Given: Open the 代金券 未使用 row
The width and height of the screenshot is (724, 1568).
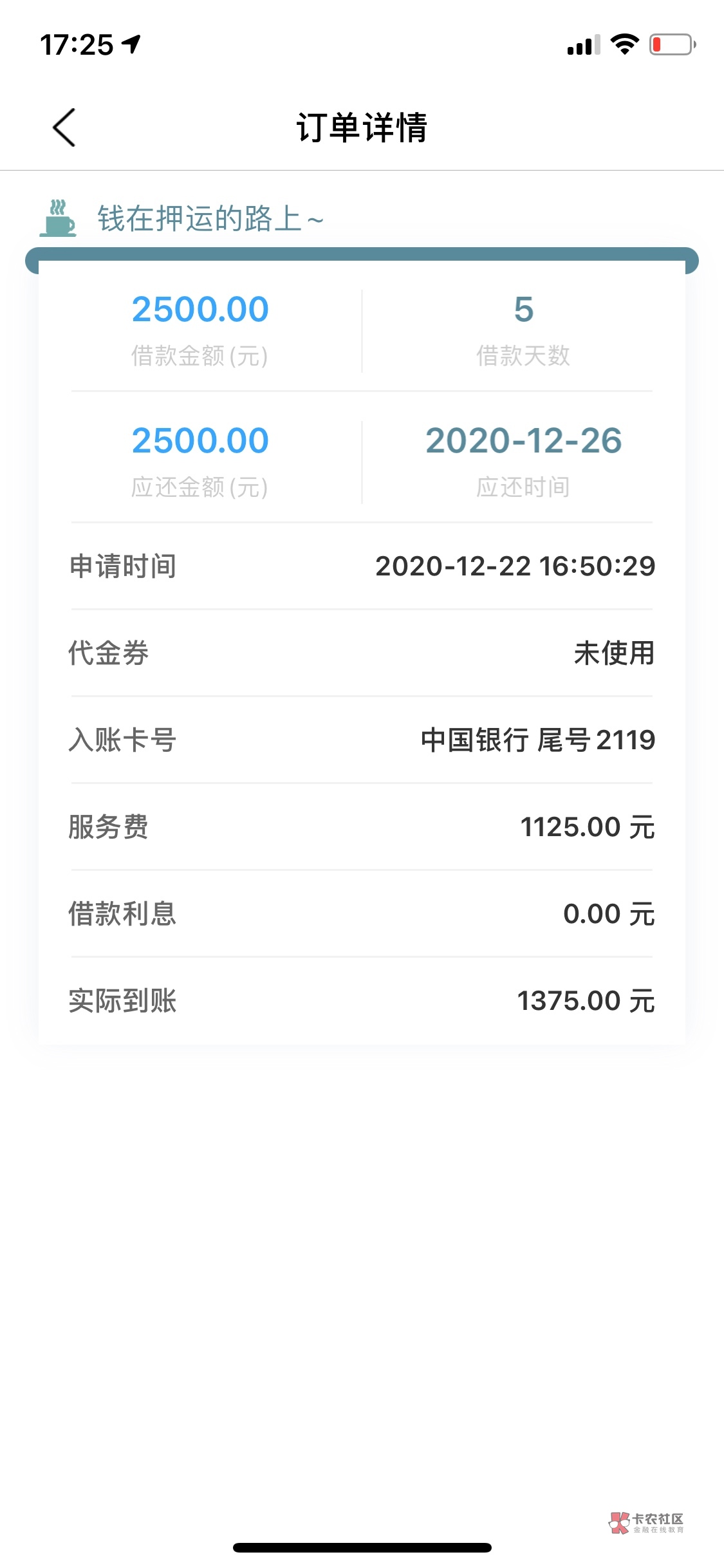Looking at the screenshot, I should click(x=362, y=653).
